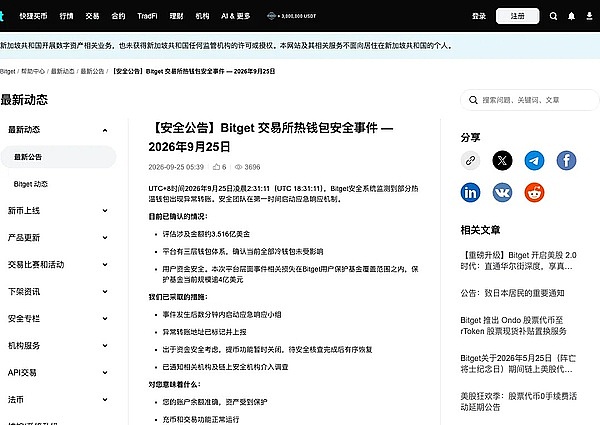
Task: Click the 登录 login link
Action: click(x=479, y=16)
